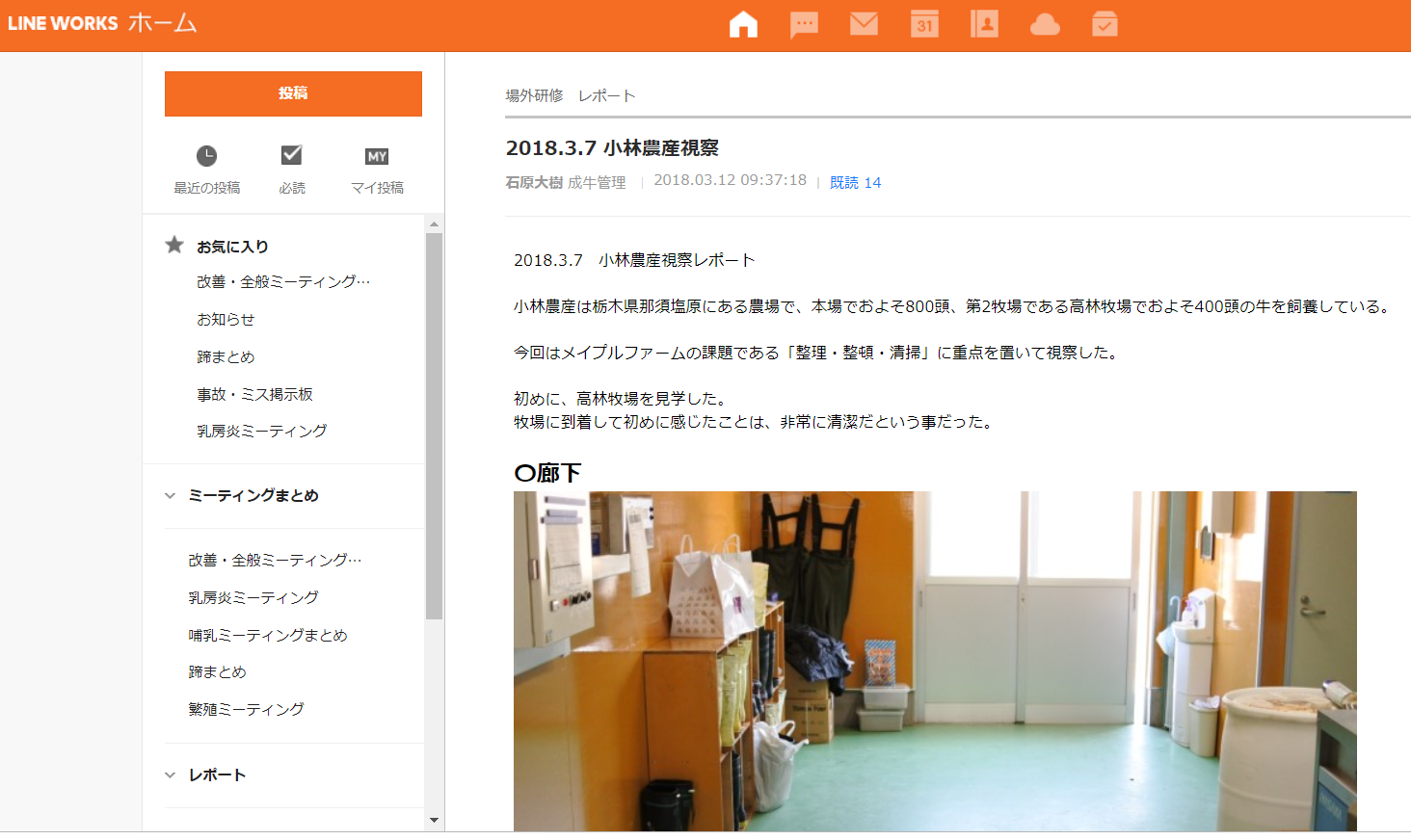
Task: Click the 成牛管理 department label
Action: click(x=597, y=182)
